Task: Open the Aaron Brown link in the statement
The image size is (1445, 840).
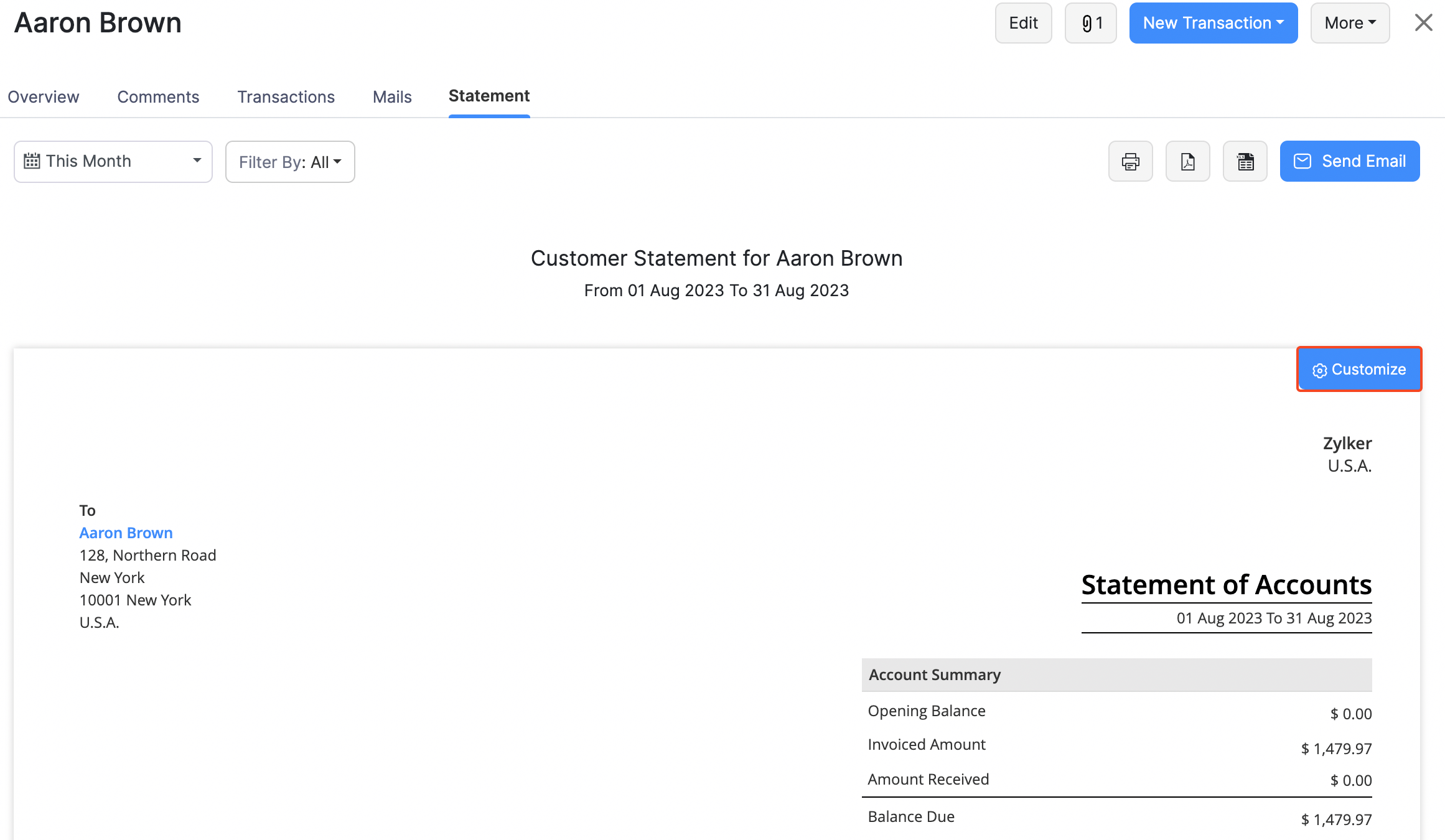Action: (126, 533)
